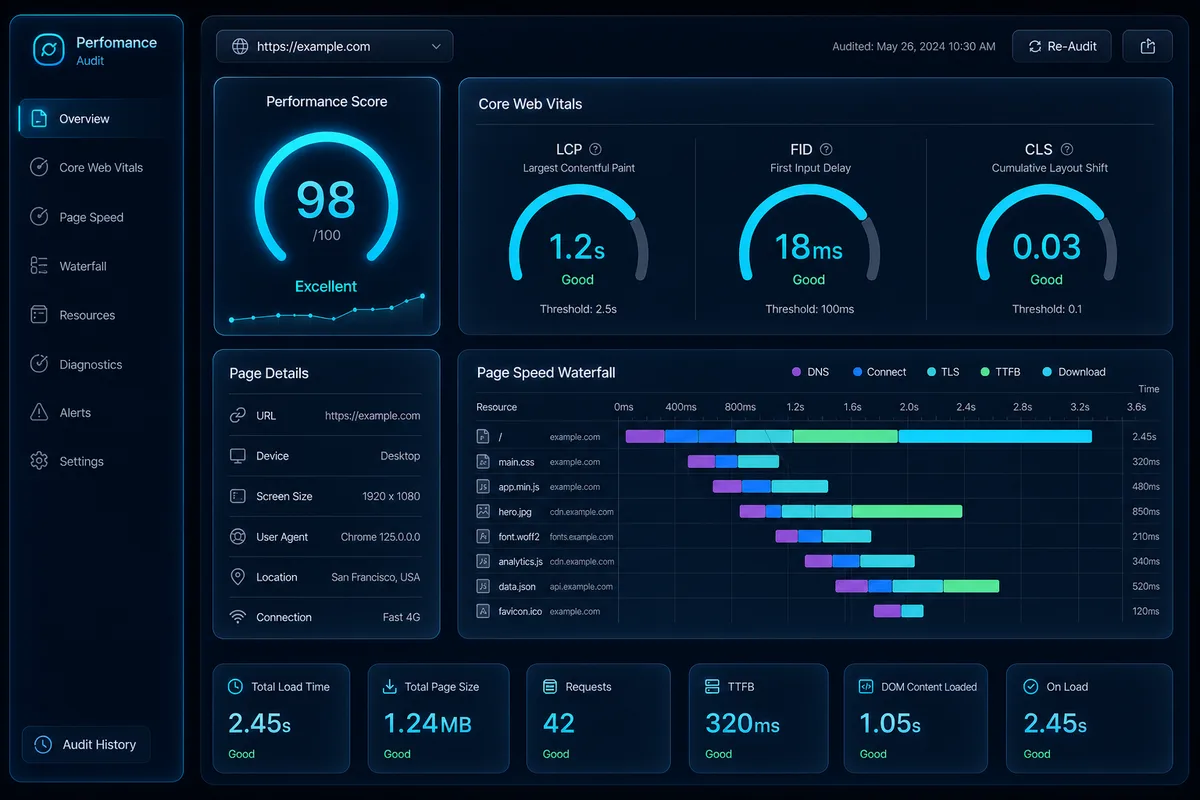The image size is (1200, 800).
Task: Click the CLS help question icon
Action: coord(1067,149)
